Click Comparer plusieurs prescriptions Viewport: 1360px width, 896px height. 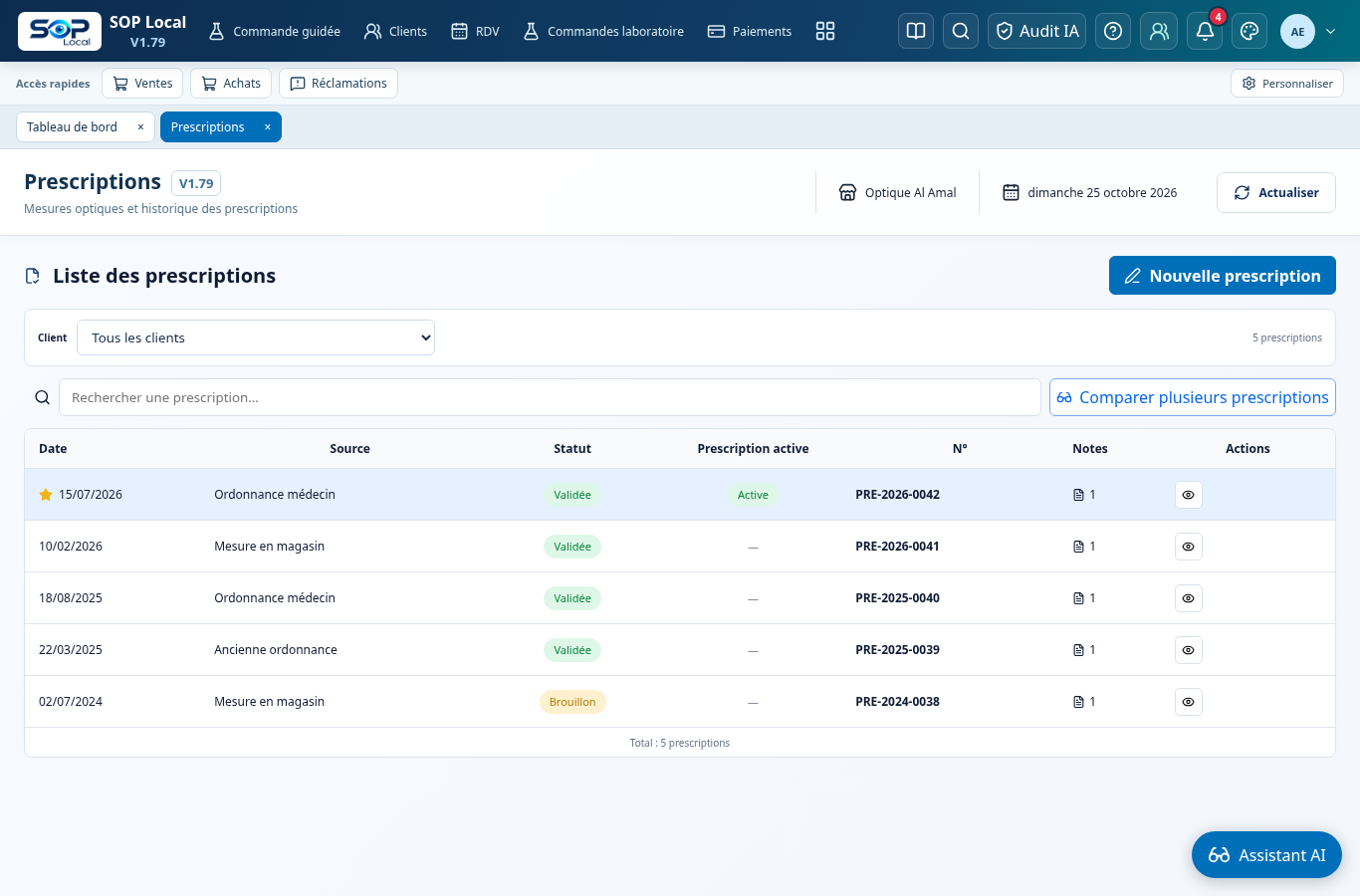[1193, 397]
